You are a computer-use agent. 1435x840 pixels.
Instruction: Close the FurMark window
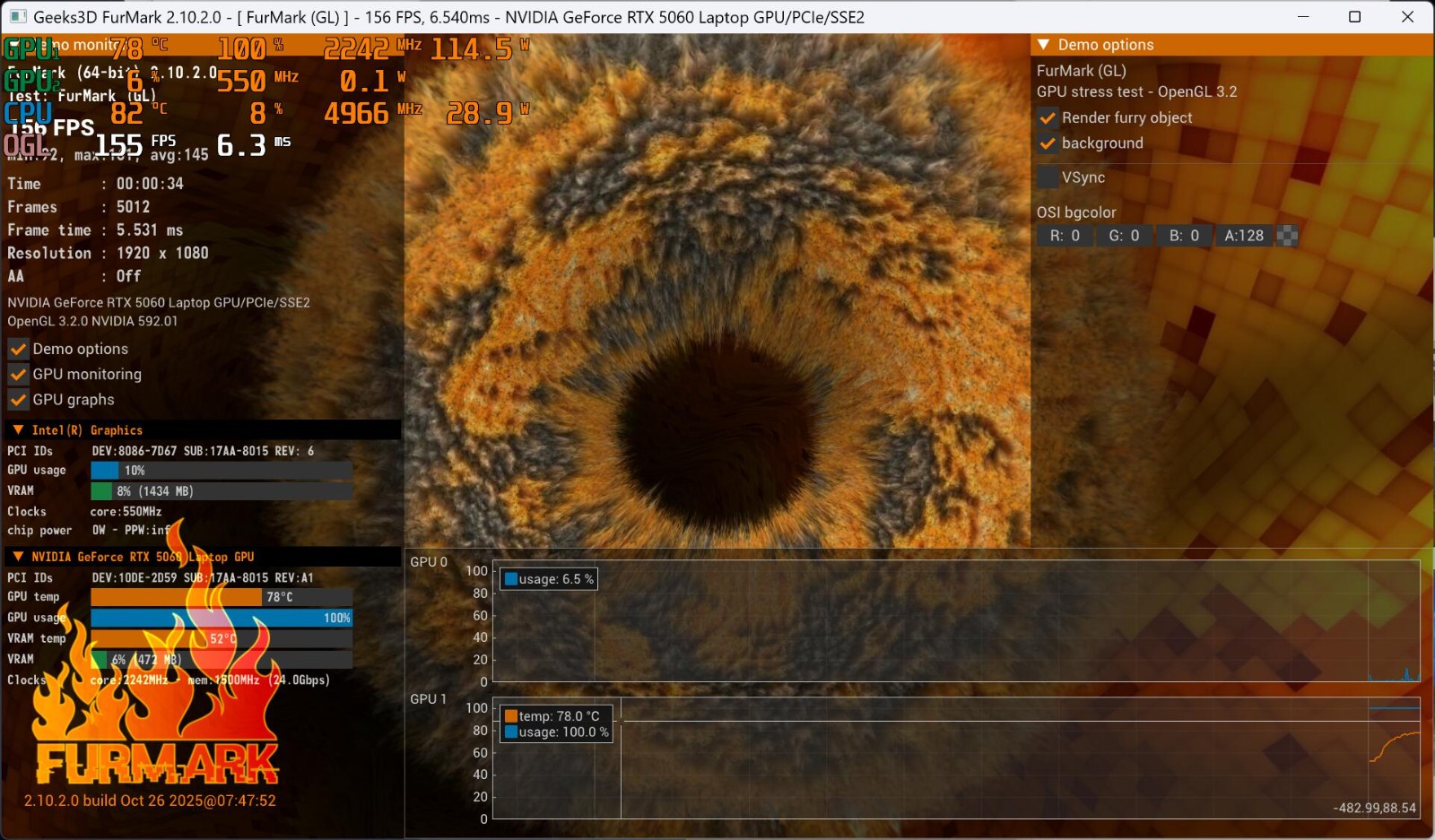[x=1407, y=17]
